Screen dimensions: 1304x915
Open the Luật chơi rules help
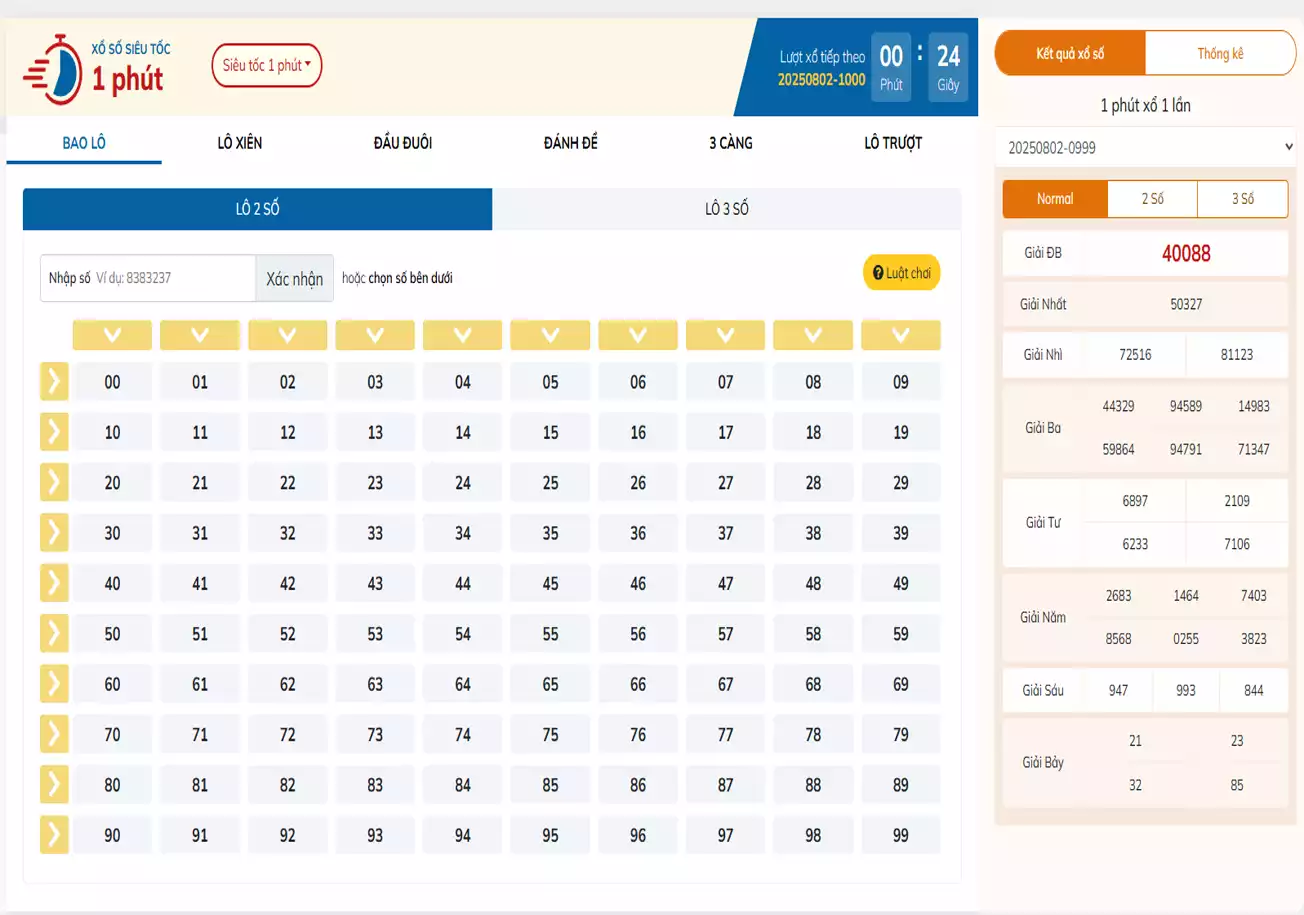(902, 273)
